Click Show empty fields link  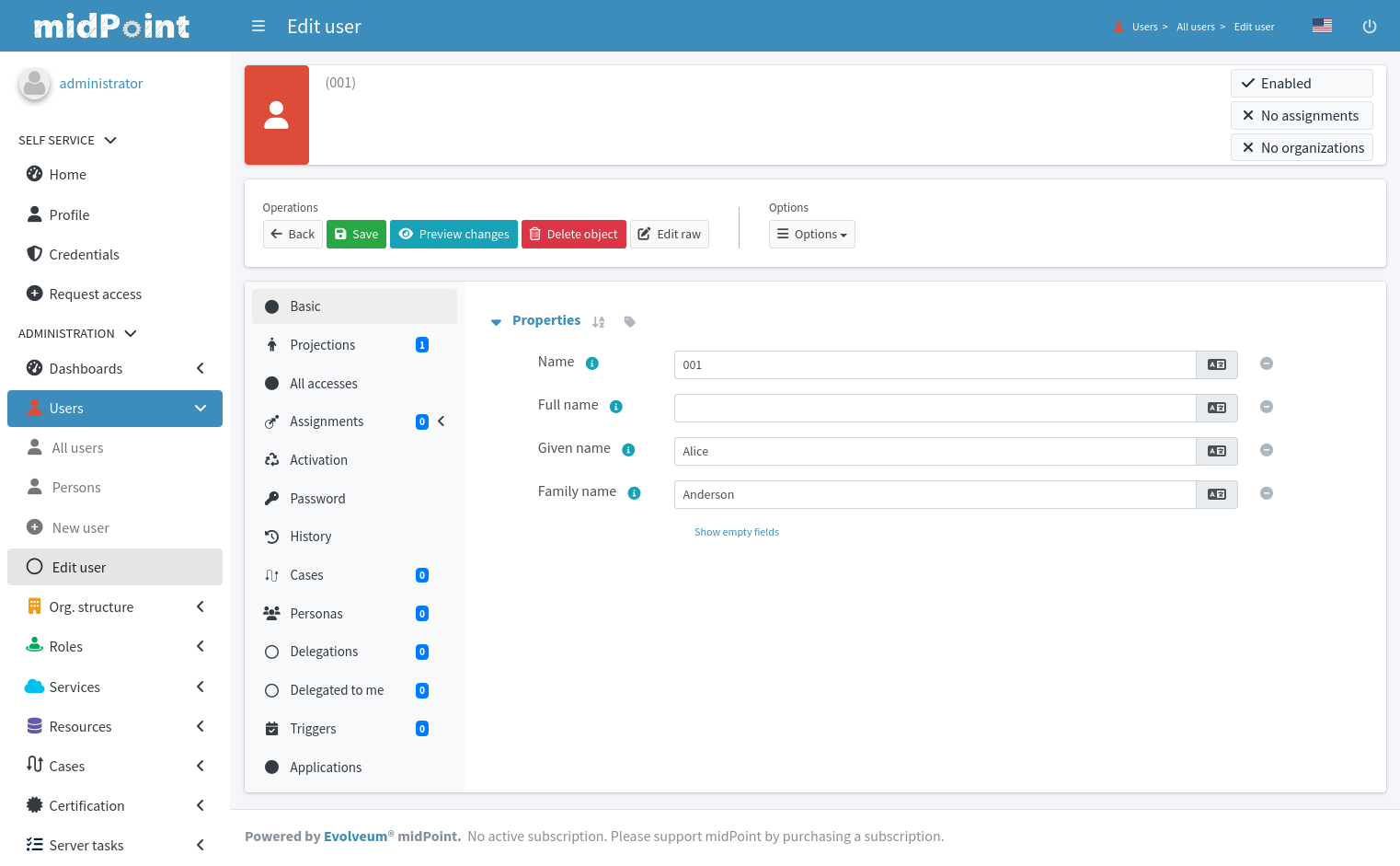click(736, 532)
